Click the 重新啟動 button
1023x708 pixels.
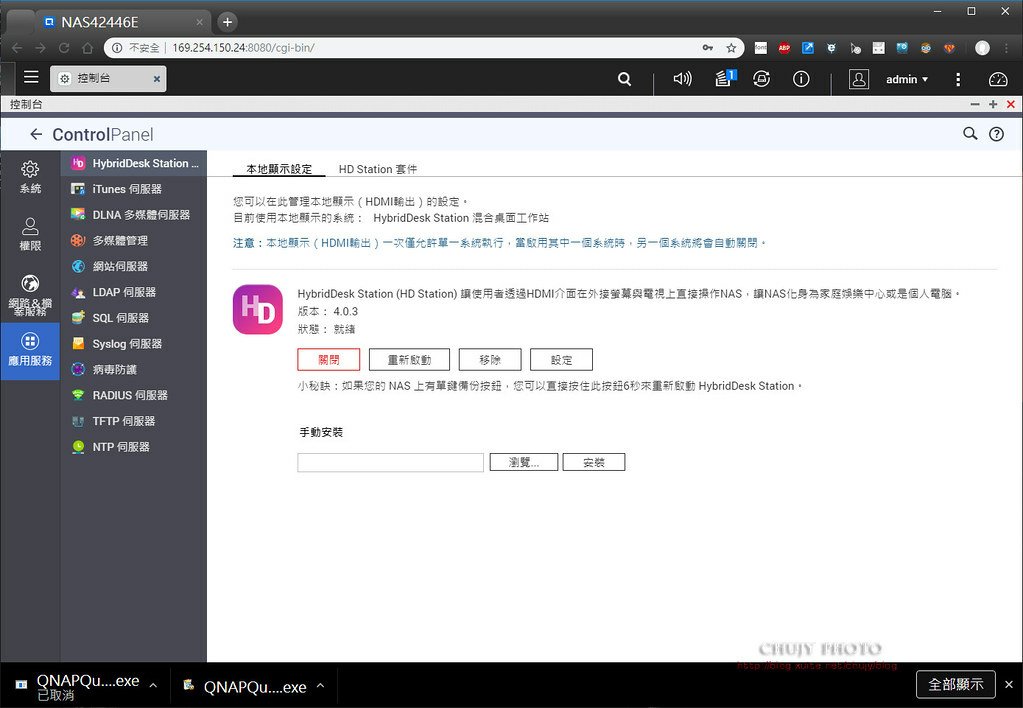pyautogui.click(x=409, y=360)
